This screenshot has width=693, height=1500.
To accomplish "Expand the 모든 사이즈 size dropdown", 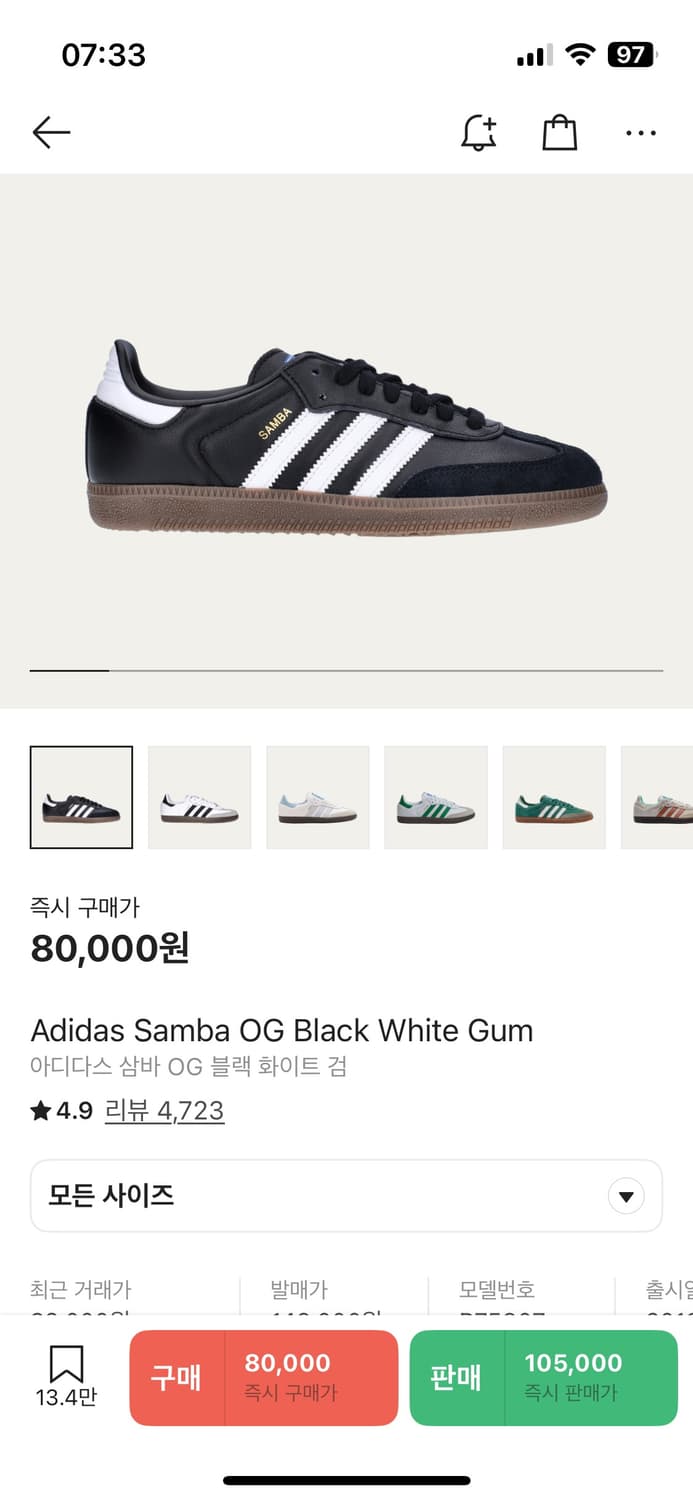I will pyautogui.click(x=346, y=1196).
